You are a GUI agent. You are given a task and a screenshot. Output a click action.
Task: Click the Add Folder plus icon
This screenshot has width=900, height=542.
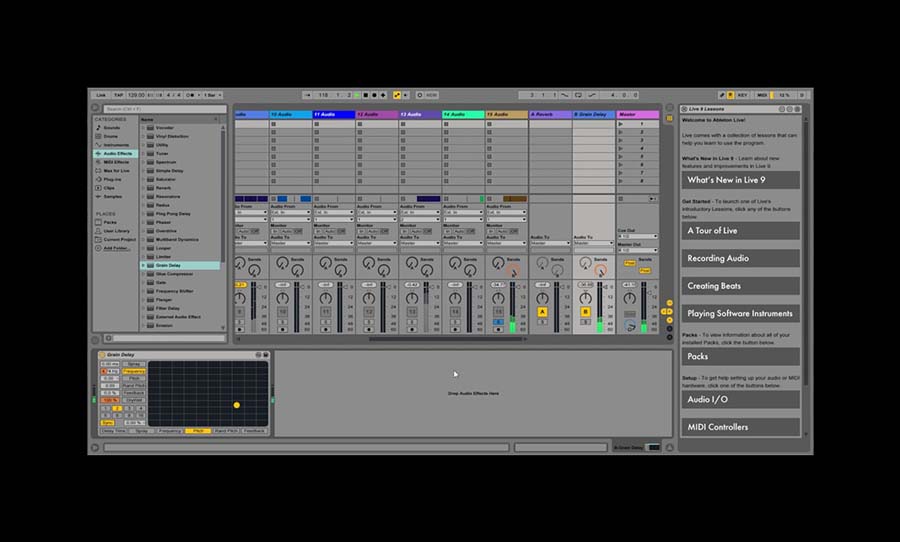coord(98,248)
